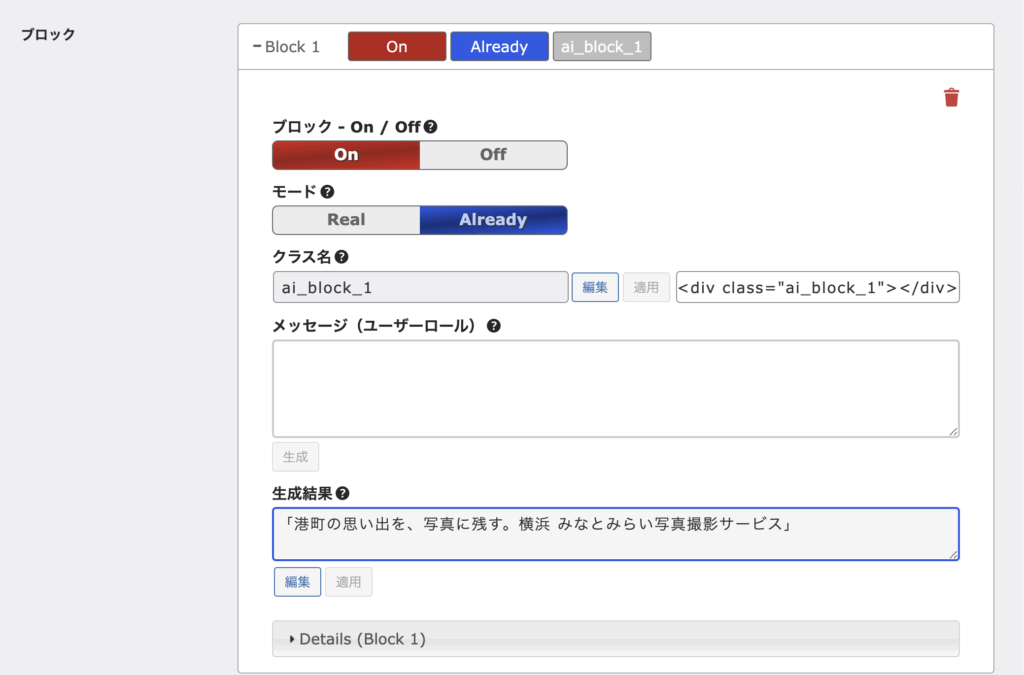Expand Details (Block 1) section

pos(362,639)
